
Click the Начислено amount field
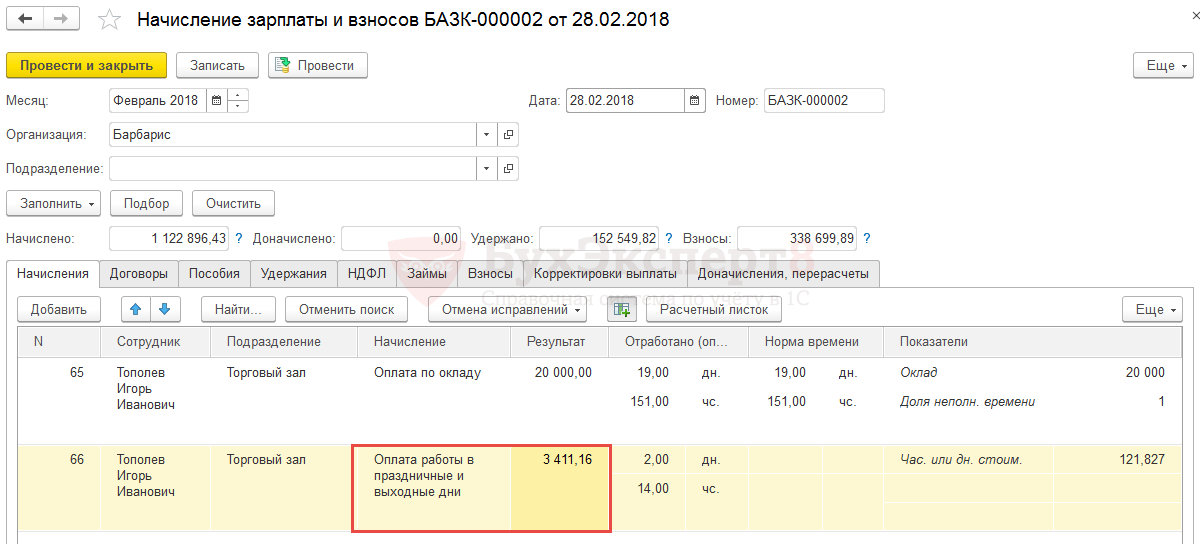pos(169,238)
